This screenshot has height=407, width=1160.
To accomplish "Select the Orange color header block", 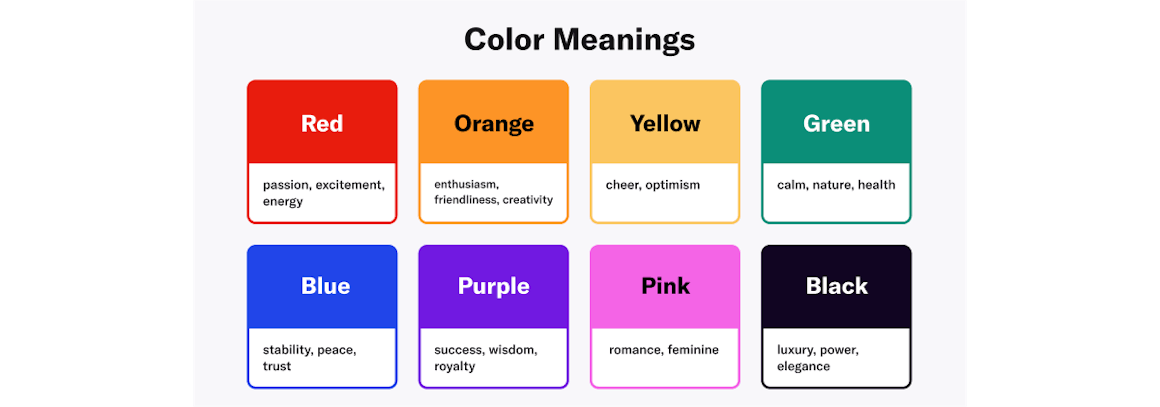I will pyautogui.click(x=493, y=122).
